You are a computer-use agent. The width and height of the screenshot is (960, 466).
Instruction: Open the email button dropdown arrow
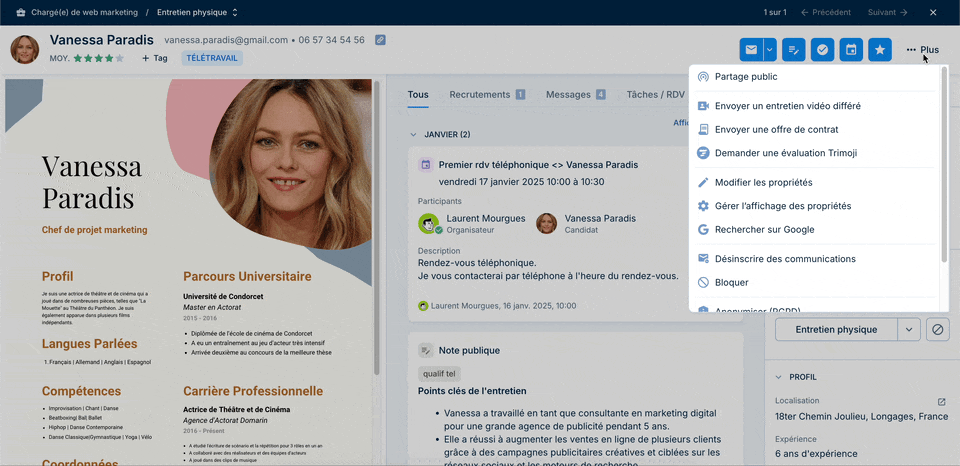770,50
